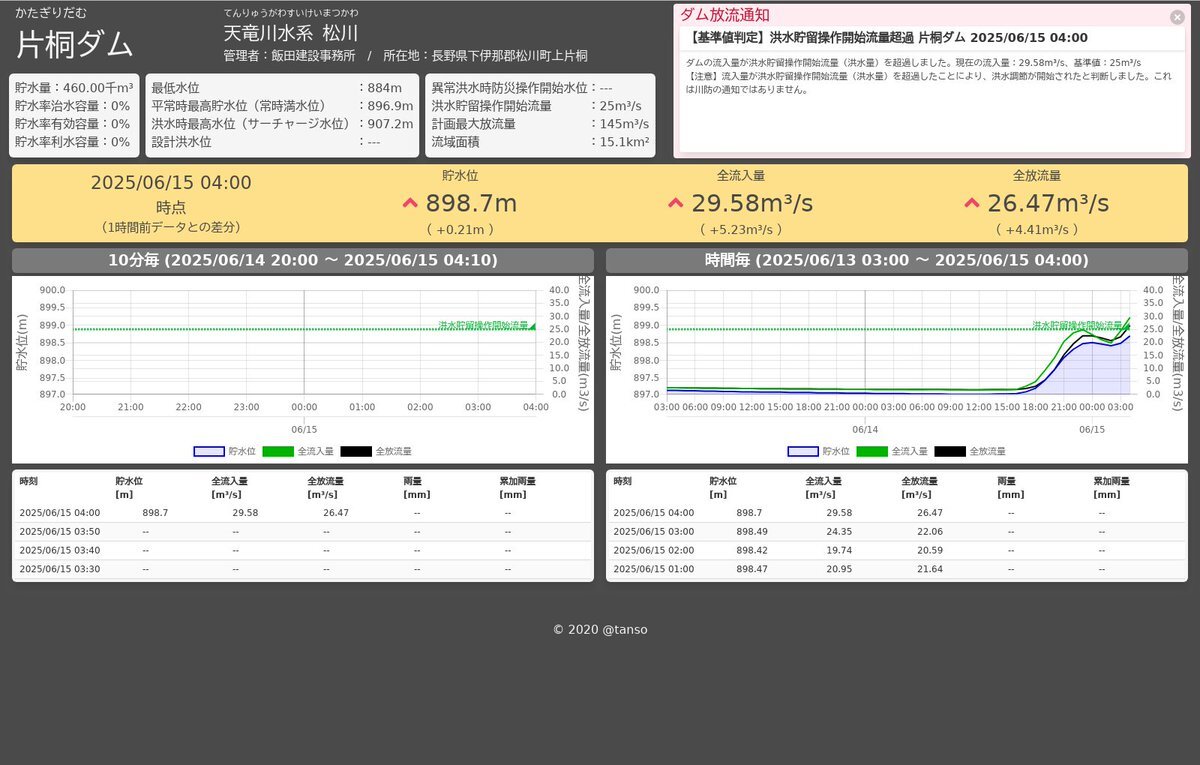Image resolution: width=1200 pixels, height=765 pixels.
Task: Click 898.49 water level cell
Action: [752, 531]
